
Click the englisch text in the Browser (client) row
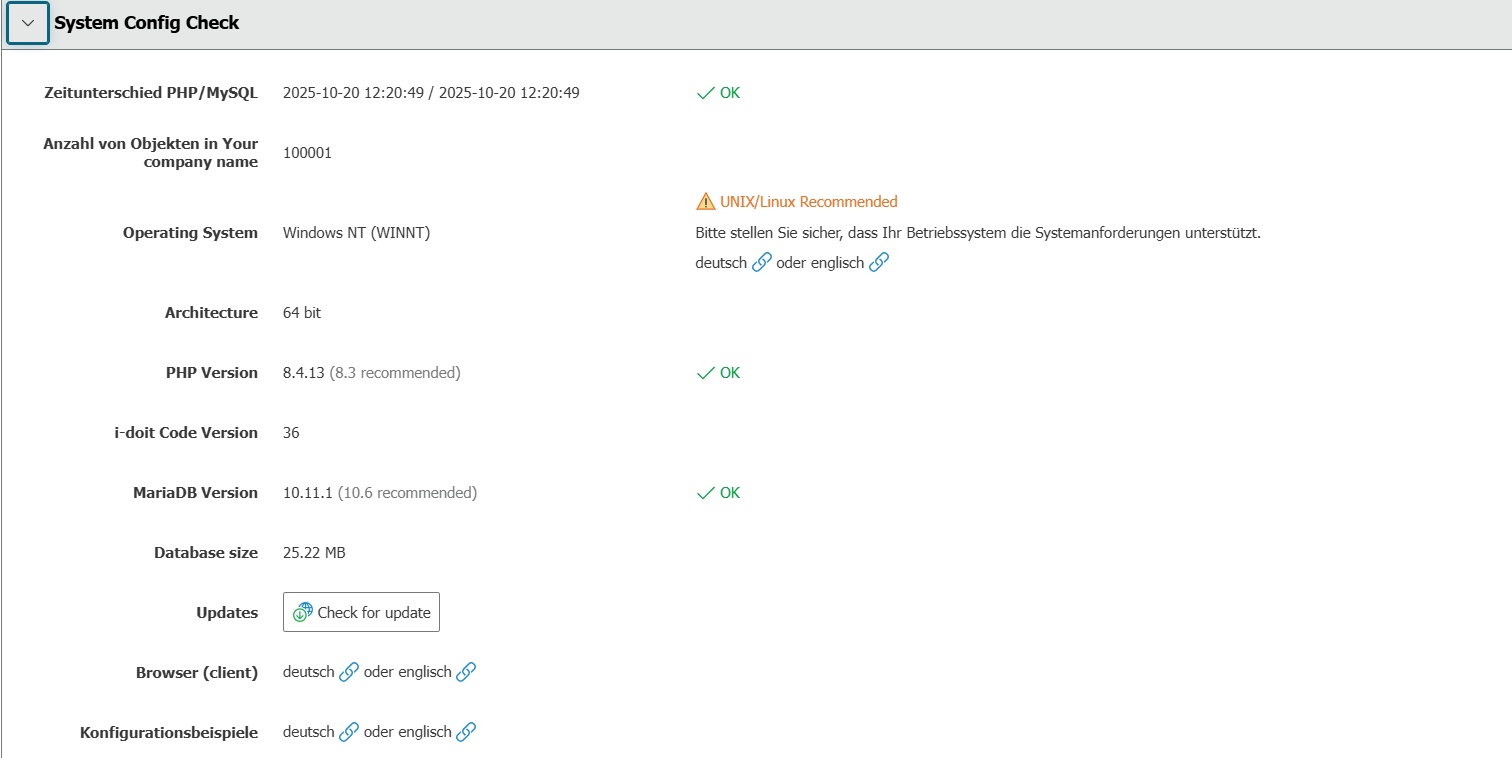(424, 673)
